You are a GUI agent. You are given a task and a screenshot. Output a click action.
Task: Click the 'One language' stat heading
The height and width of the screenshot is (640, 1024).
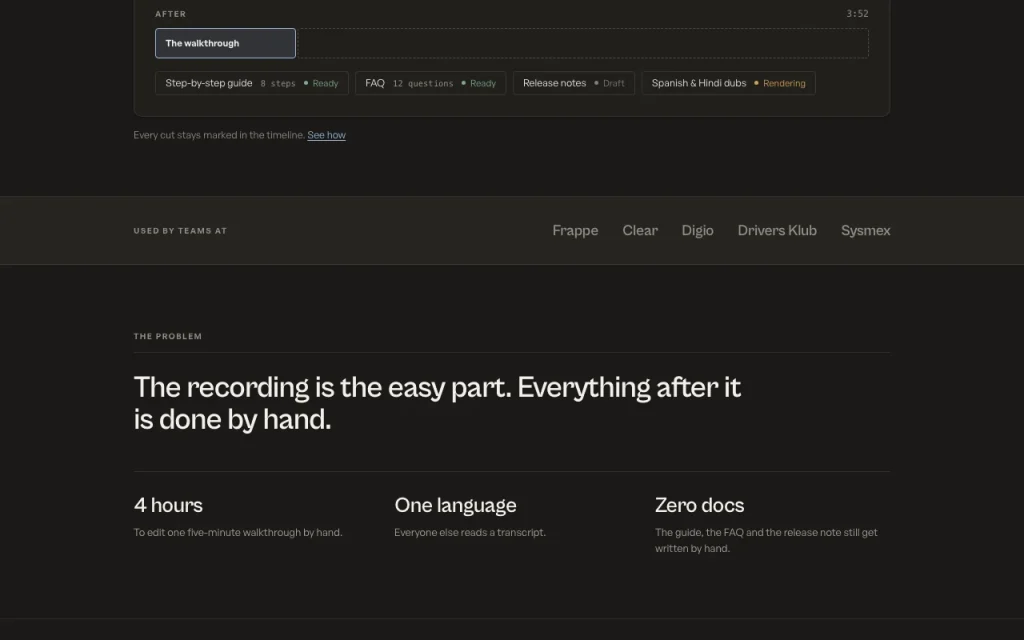click(455, 505)
